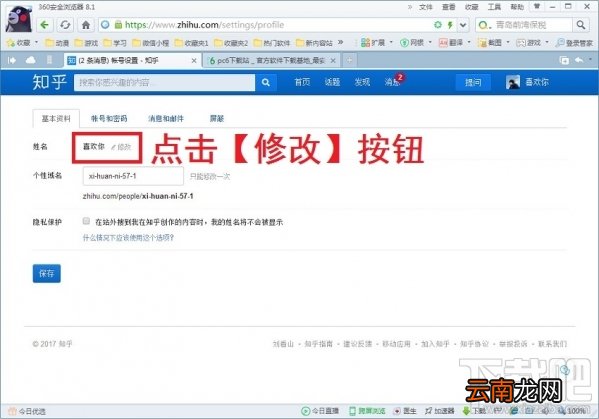Go to 首页 in Zhihu navigation
The width and height of the screenshot is (599, 419).
tap(302, 82)
